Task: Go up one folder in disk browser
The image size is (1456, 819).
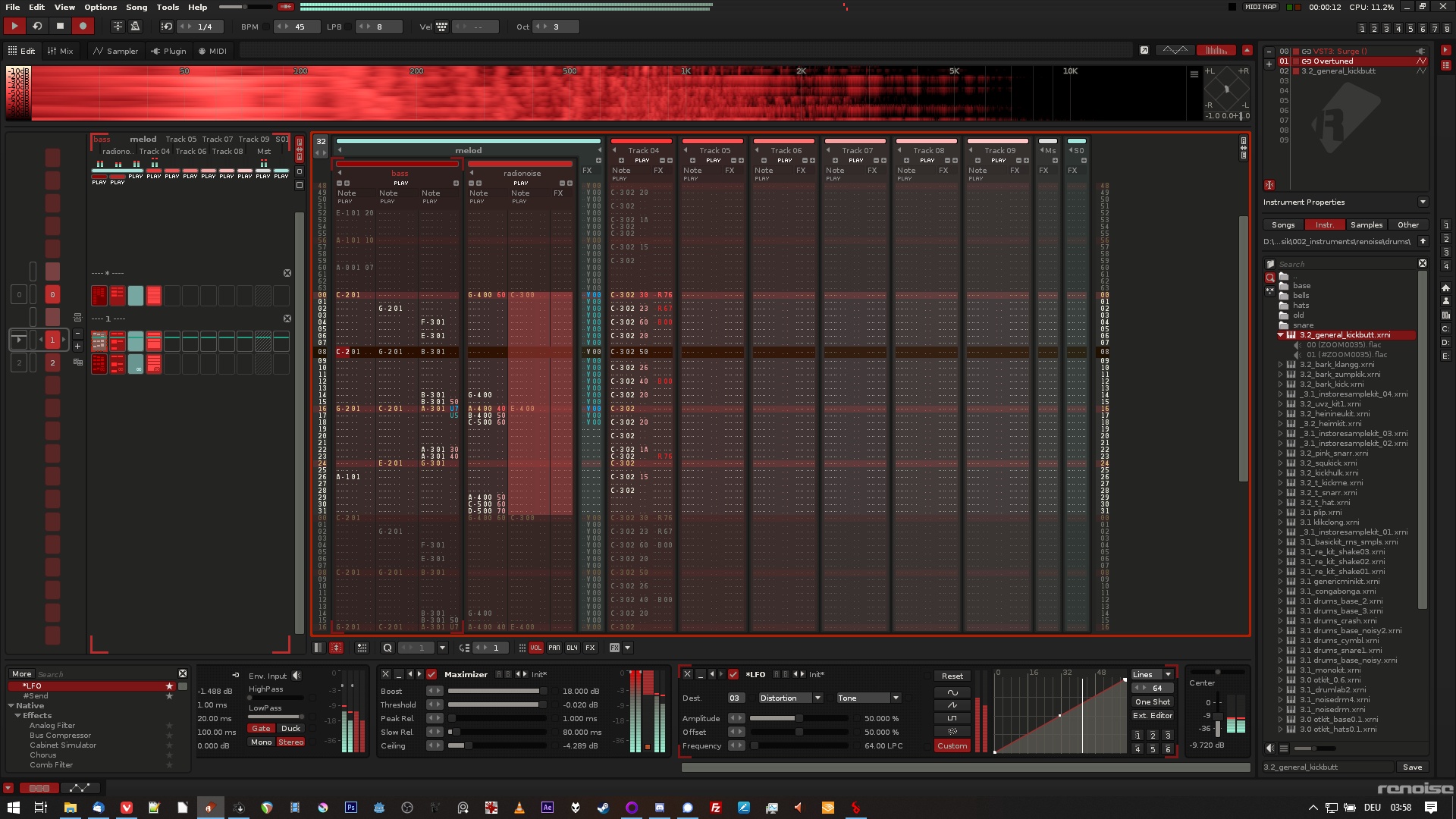Action: click(x=1423, y=241)
